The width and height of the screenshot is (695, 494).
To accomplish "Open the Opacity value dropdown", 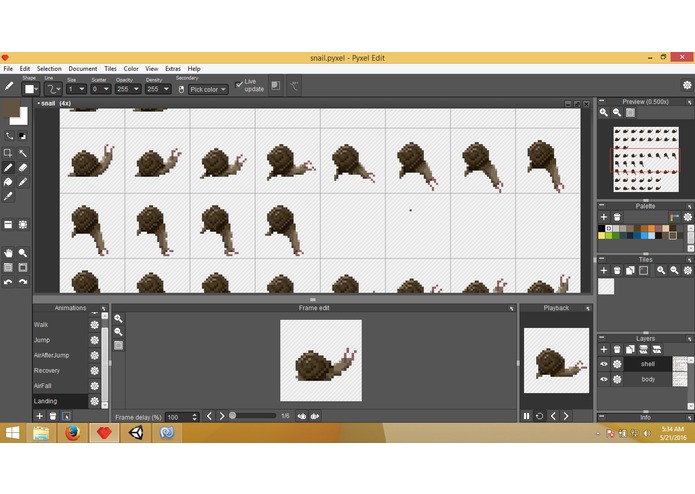I will pyautogui.click(x=128, y=89).
